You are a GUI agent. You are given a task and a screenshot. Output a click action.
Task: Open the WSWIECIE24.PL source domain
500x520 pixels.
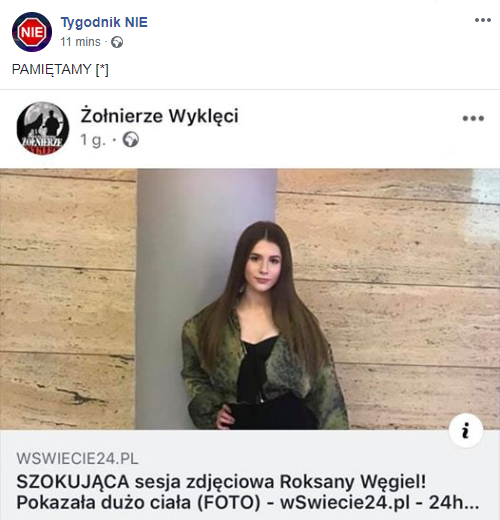click(77, 459)
